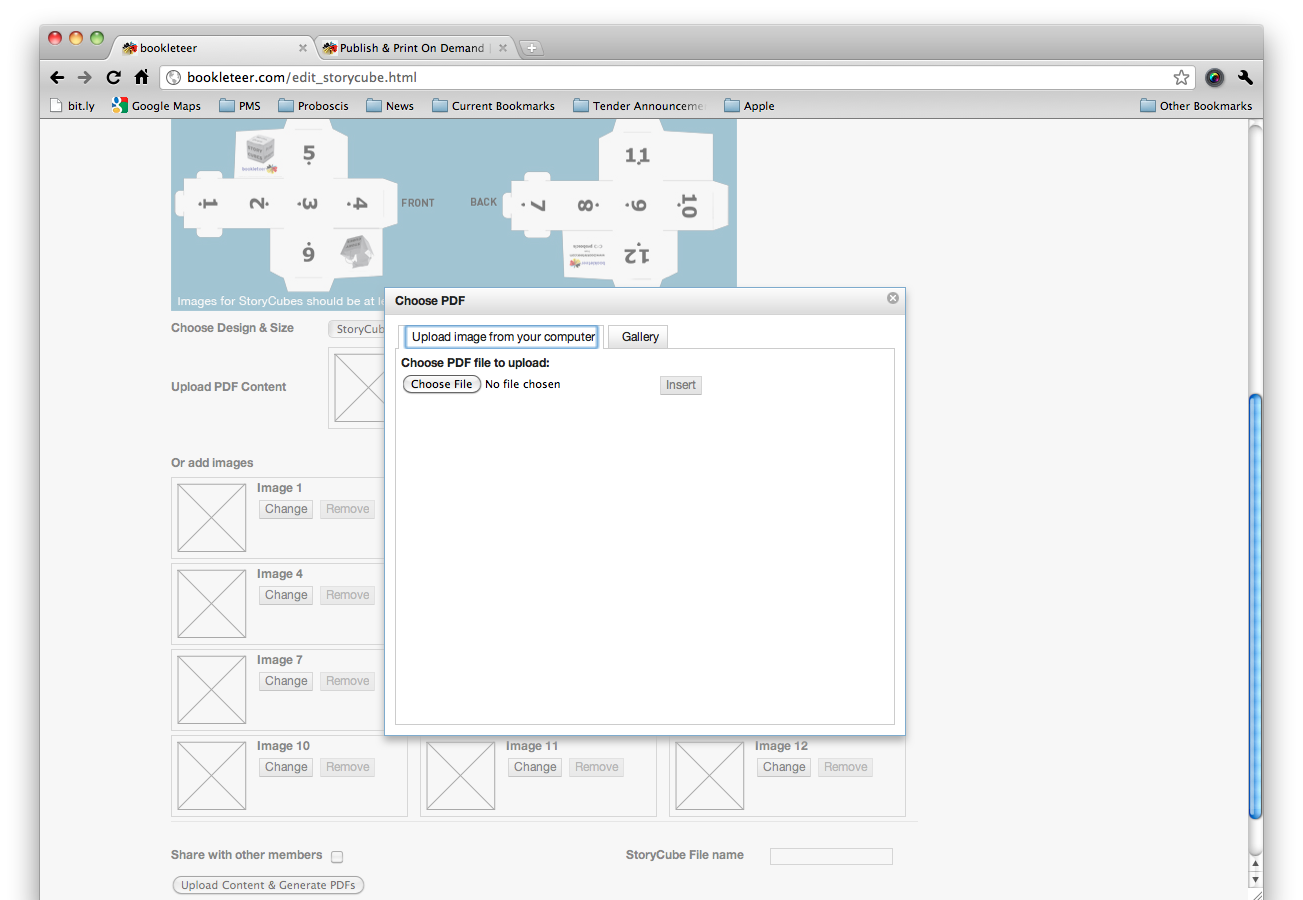This screenshot has height=900, width=1303.
Task: Click the Image 7 placeholder thumbnail
Action: point(212,690)
